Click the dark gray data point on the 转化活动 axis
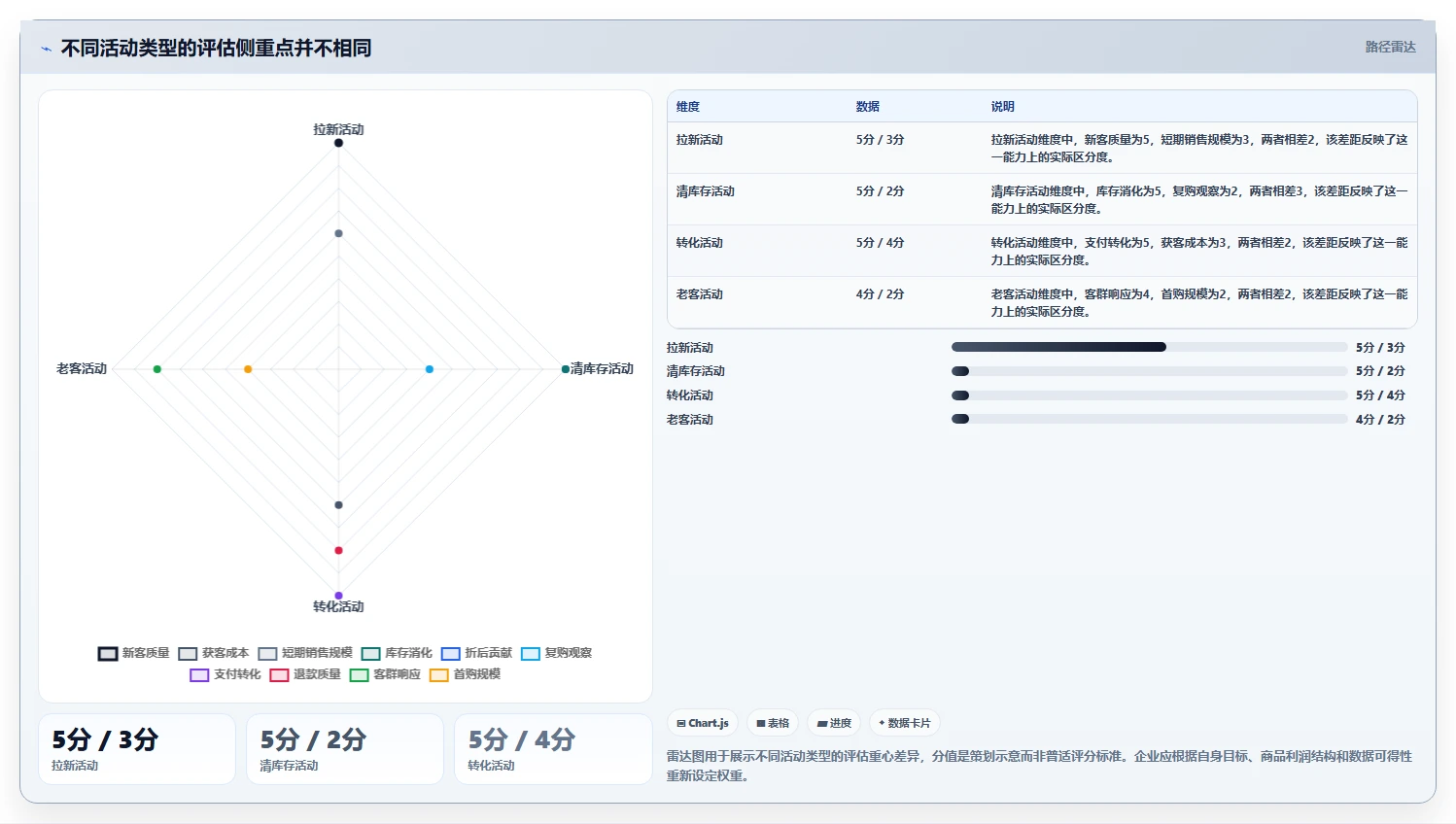Image resolution: width=1456 pixels, height=824 pixels. 338,505
